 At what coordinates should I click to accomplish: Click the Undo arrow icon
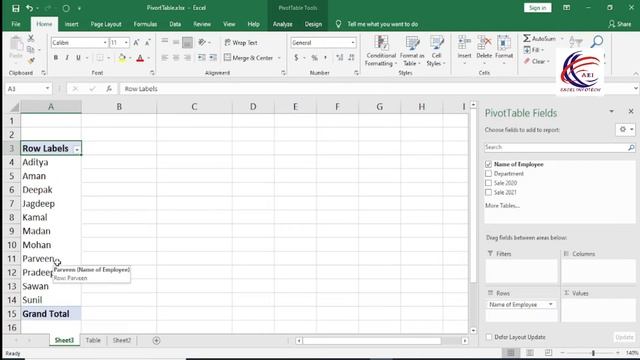coord(29,8)
